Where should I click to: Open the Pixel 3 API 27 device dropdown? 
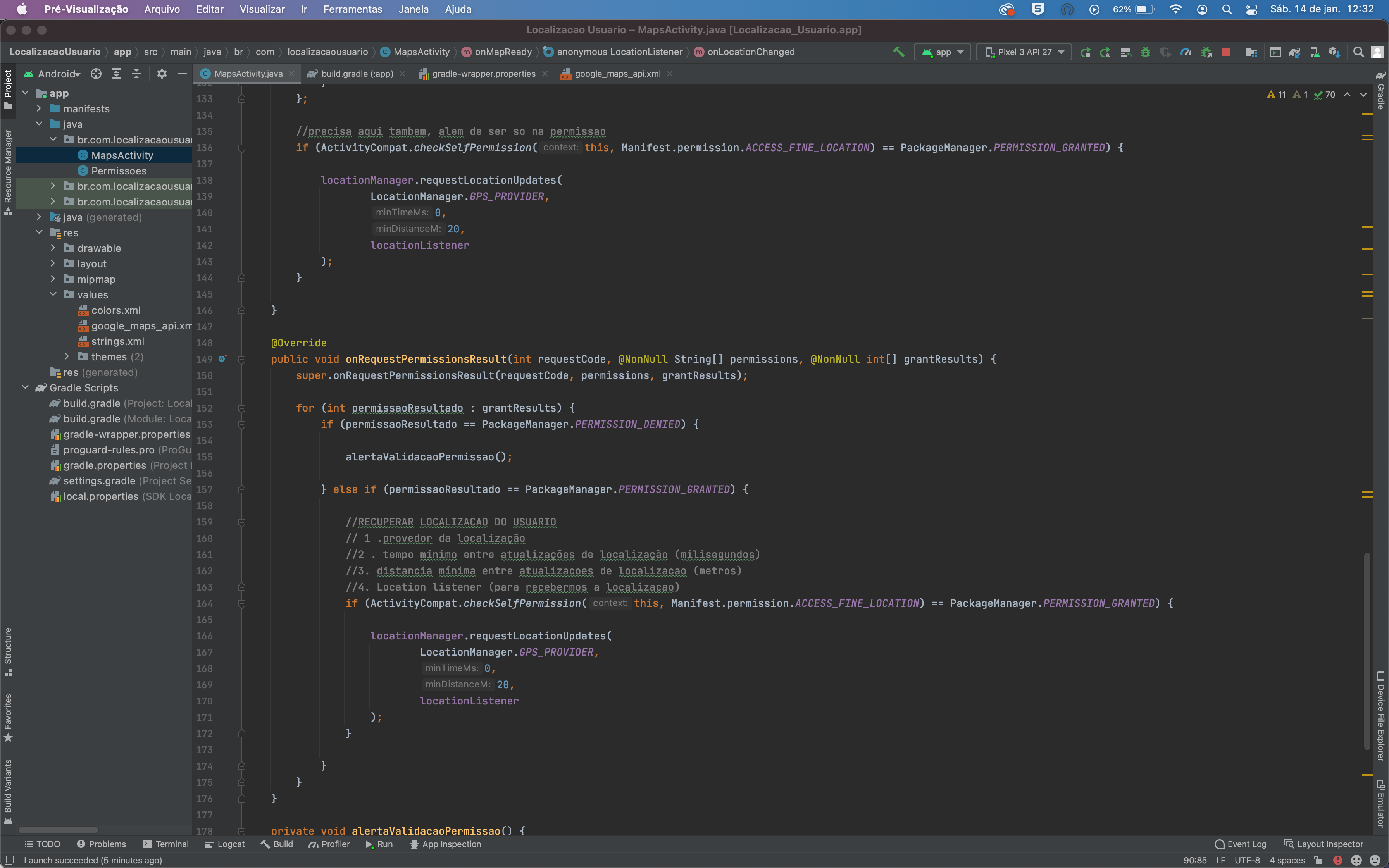coord(1024,52)
